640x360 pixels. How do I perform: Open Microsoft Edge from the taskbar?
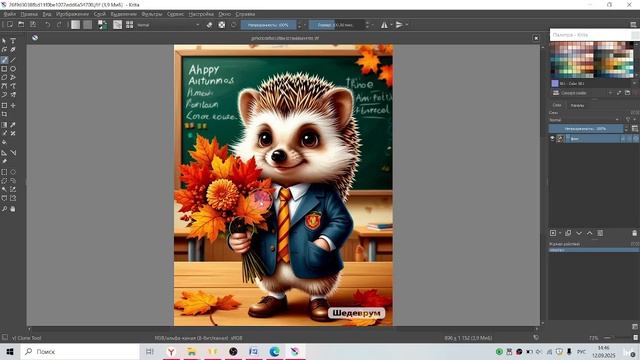(x=274, y=351)
